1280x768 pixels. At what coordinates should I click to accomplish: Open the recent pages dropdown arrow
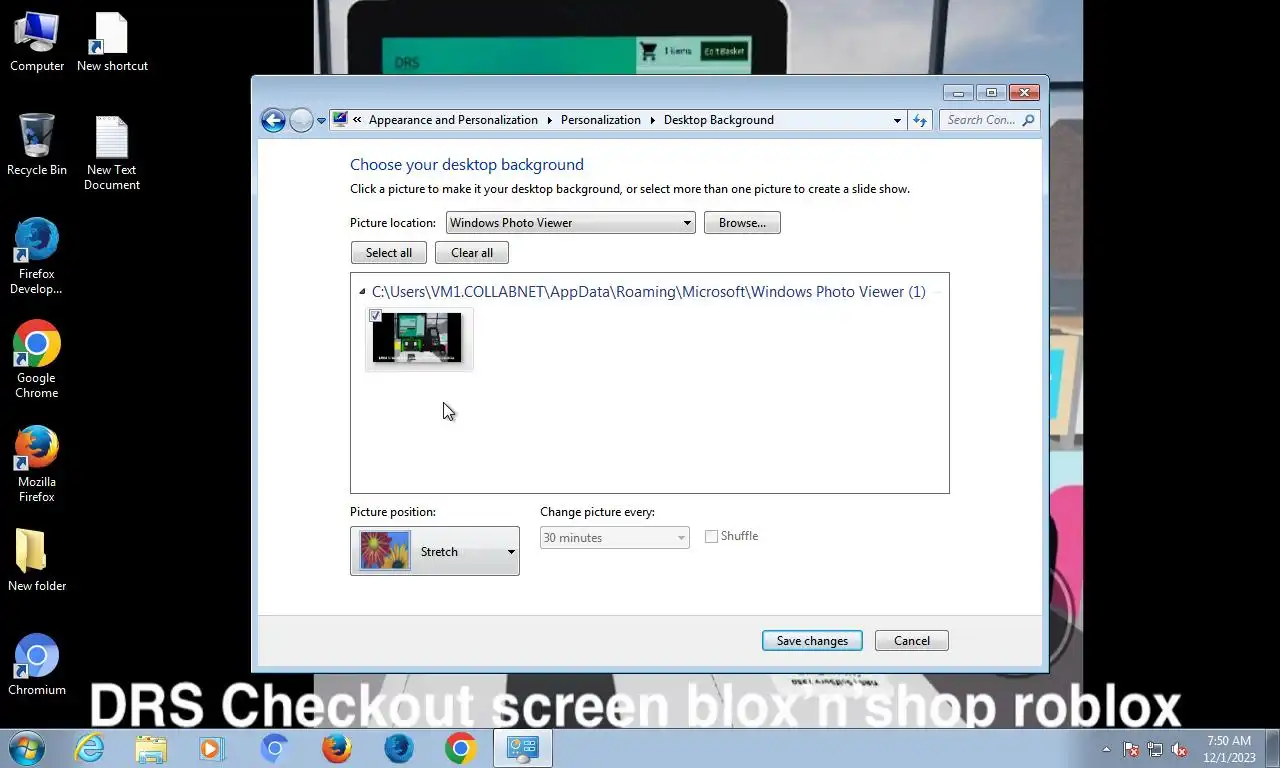click(x=321, y=121)
